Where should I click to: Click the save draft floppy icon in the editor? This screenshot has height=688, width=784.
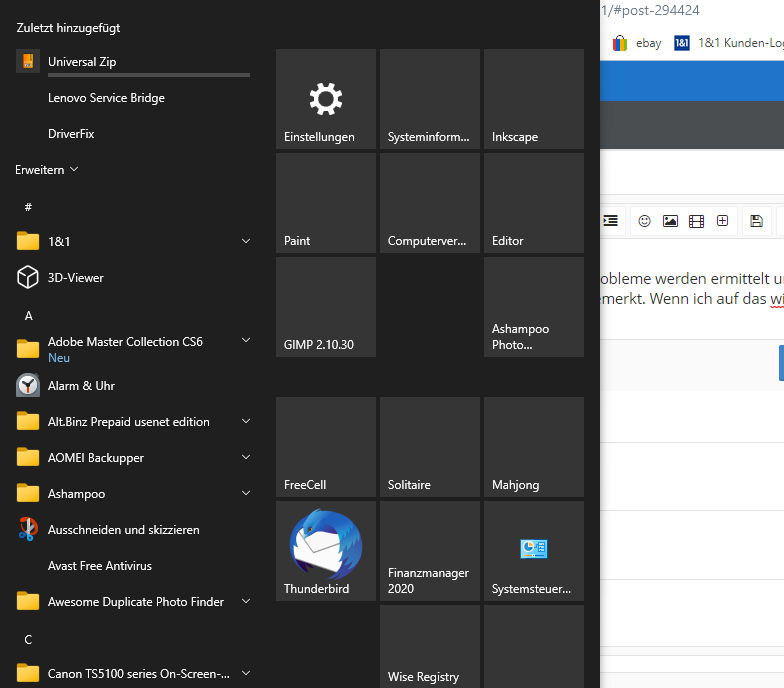tap(756, 221)
